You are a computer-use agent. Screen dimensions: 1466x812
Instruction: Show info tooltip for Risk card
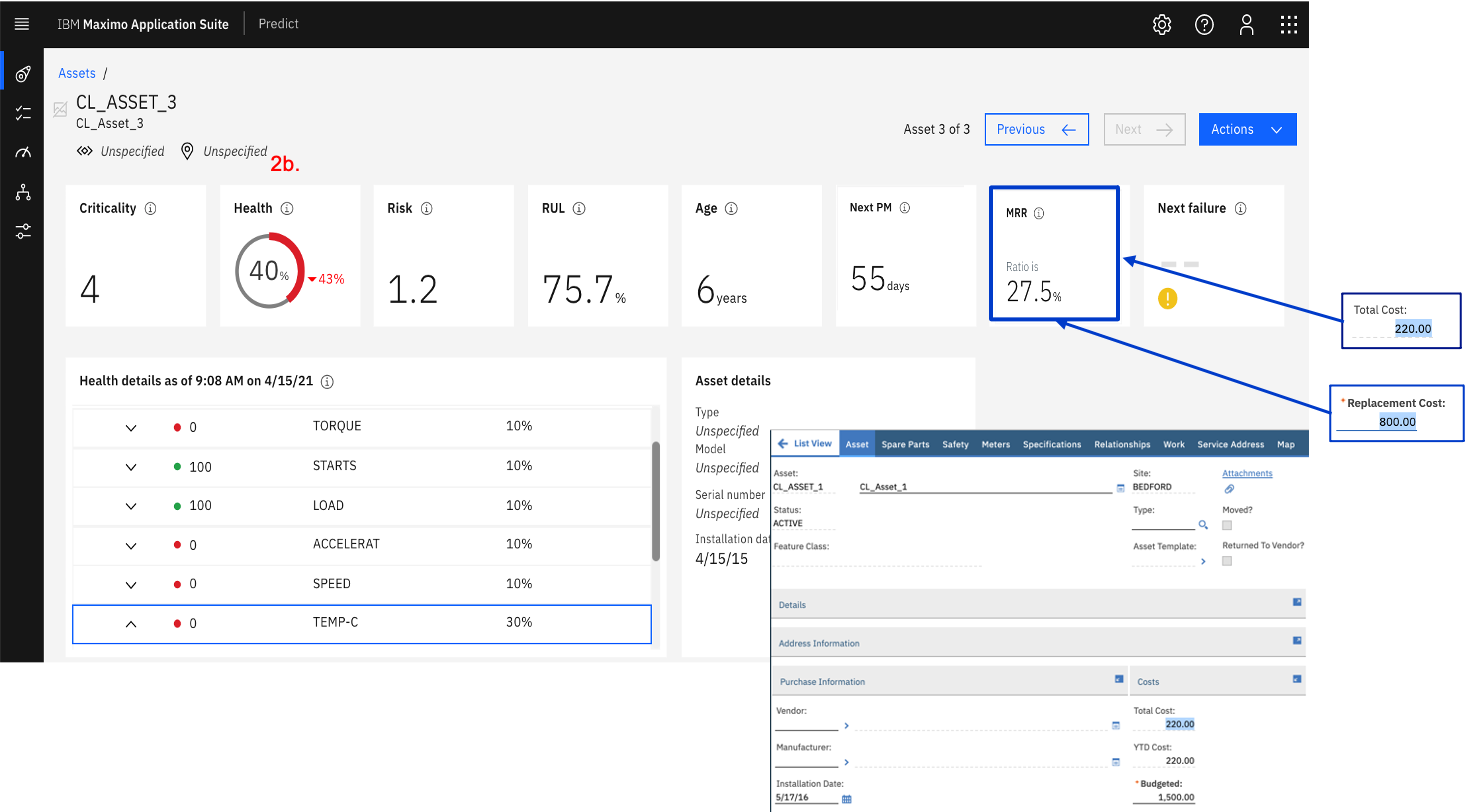426,209
